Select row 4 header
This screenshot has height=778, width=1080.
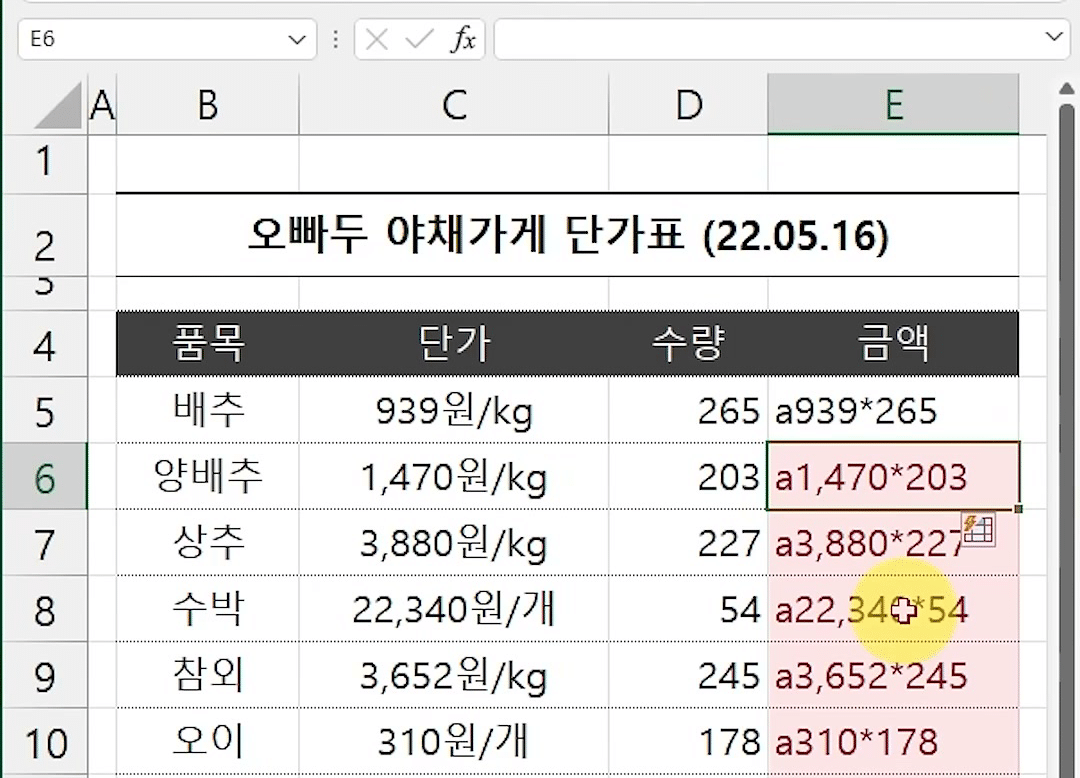[45, 344]
